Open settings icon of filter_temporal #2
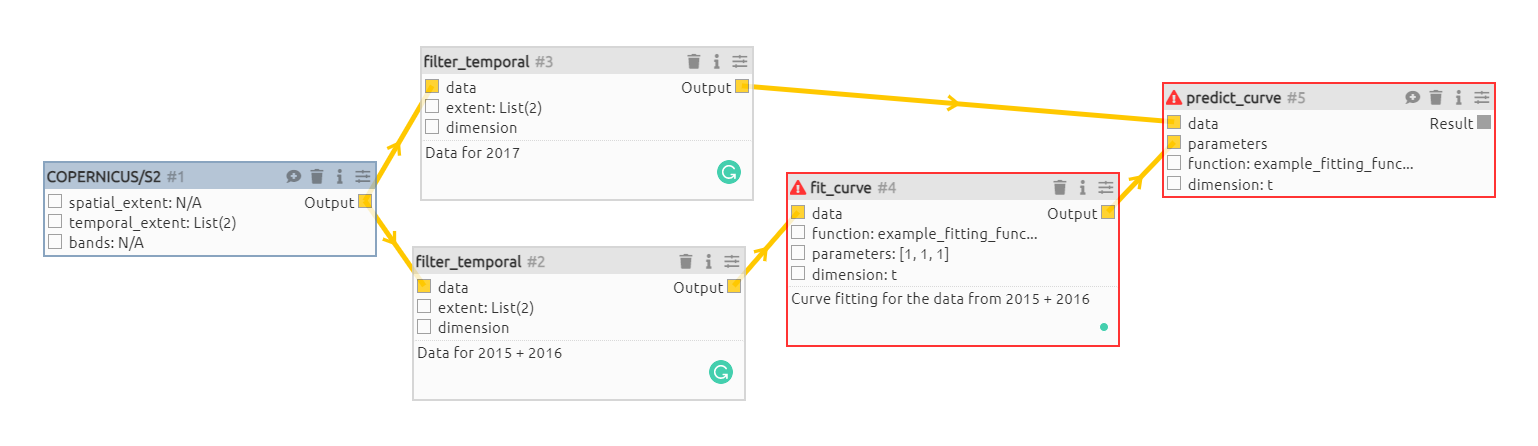Screen dimensions: 1538x446 coord(732,262)
